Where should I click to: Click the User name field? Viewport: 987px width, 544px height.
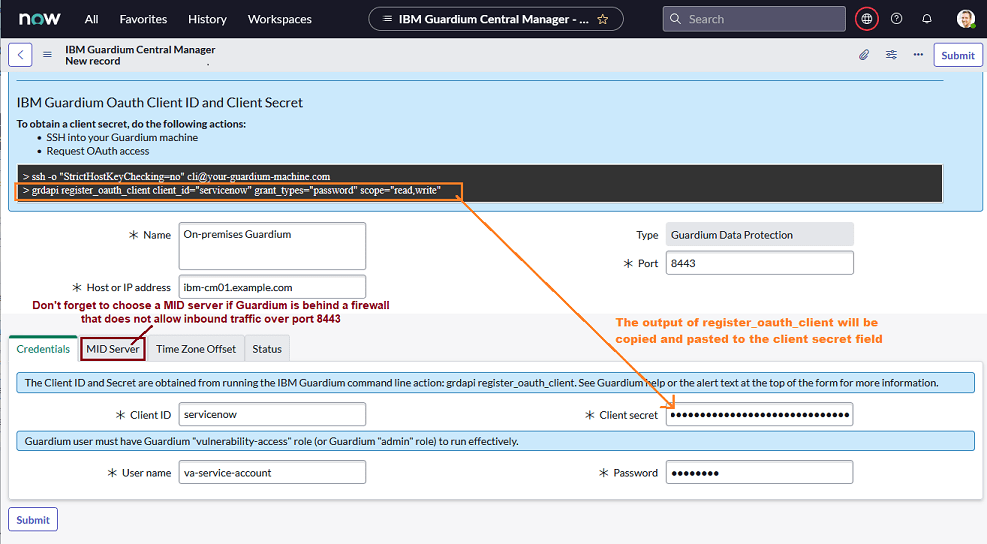click(272, 472)
